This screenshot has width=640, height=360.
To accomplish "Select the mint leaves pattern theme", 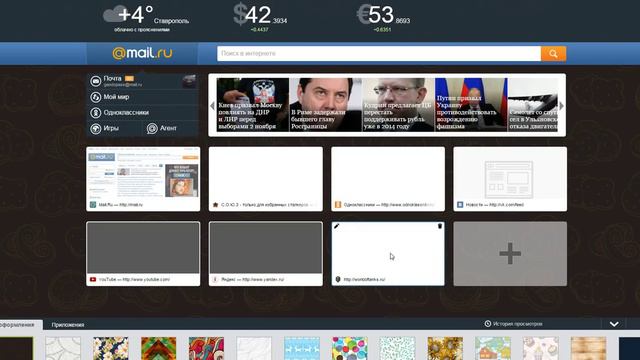I will tap(397, 349).
